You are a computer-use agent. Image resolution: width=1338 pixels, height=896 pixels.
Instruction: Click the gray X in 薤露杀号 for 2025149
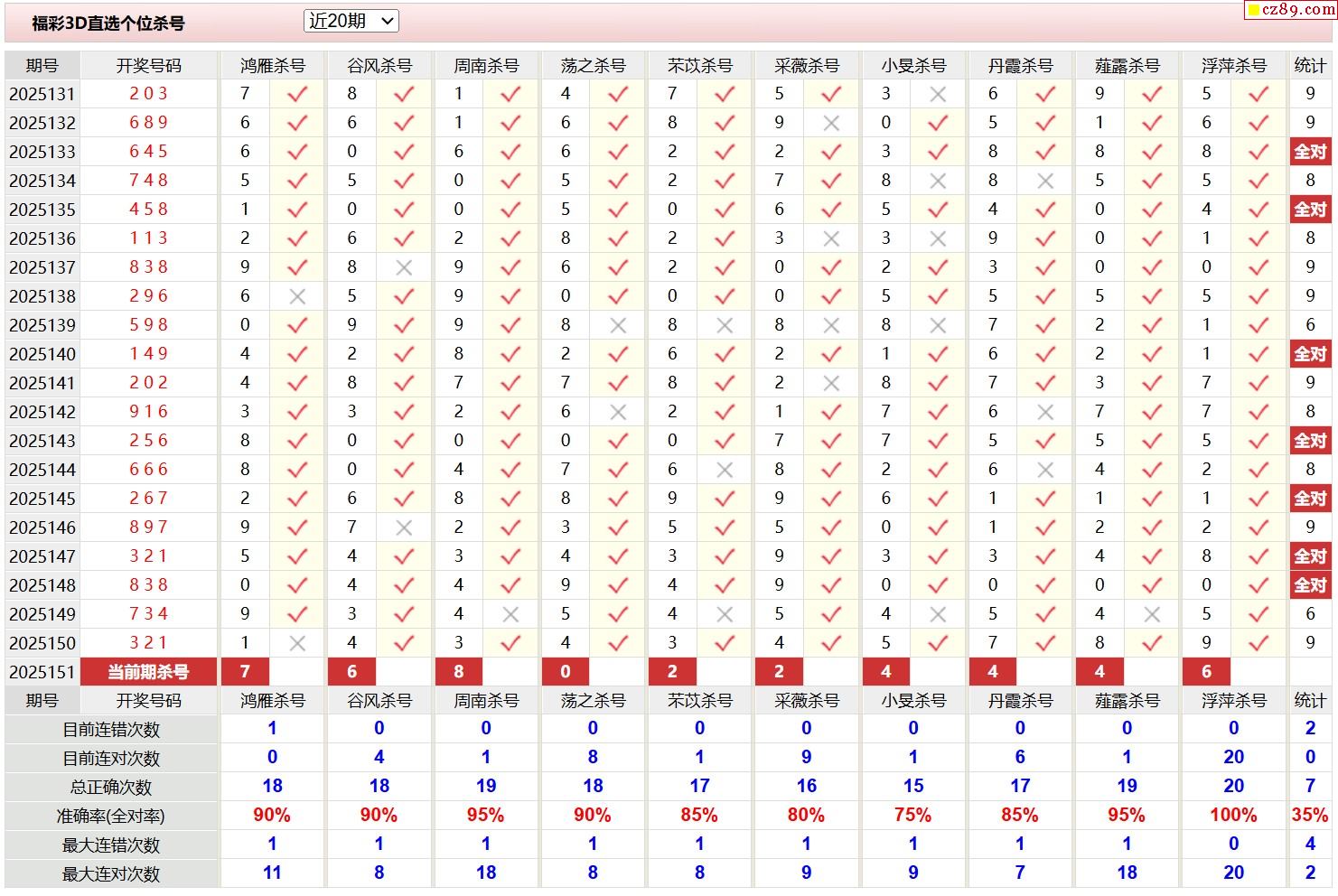click(1152, 614)
